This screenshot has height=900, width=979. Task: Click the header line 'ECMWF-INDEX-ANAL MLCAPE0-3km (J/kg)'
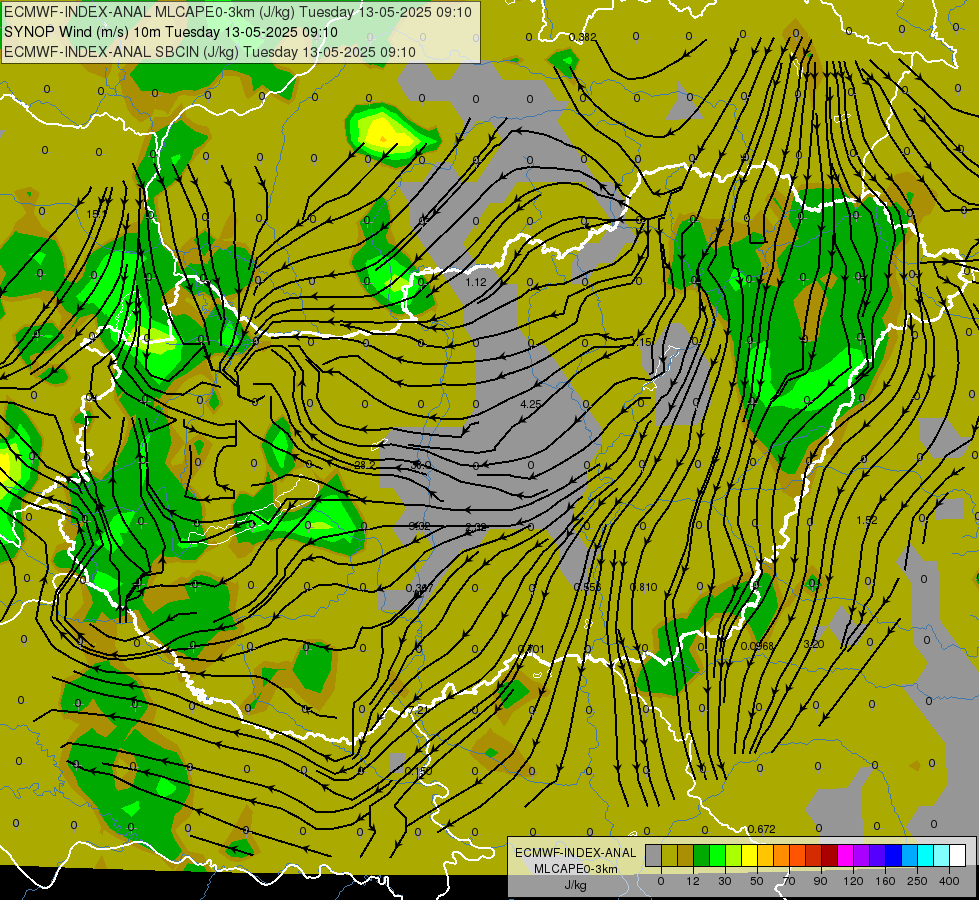(x=237, y=12)
